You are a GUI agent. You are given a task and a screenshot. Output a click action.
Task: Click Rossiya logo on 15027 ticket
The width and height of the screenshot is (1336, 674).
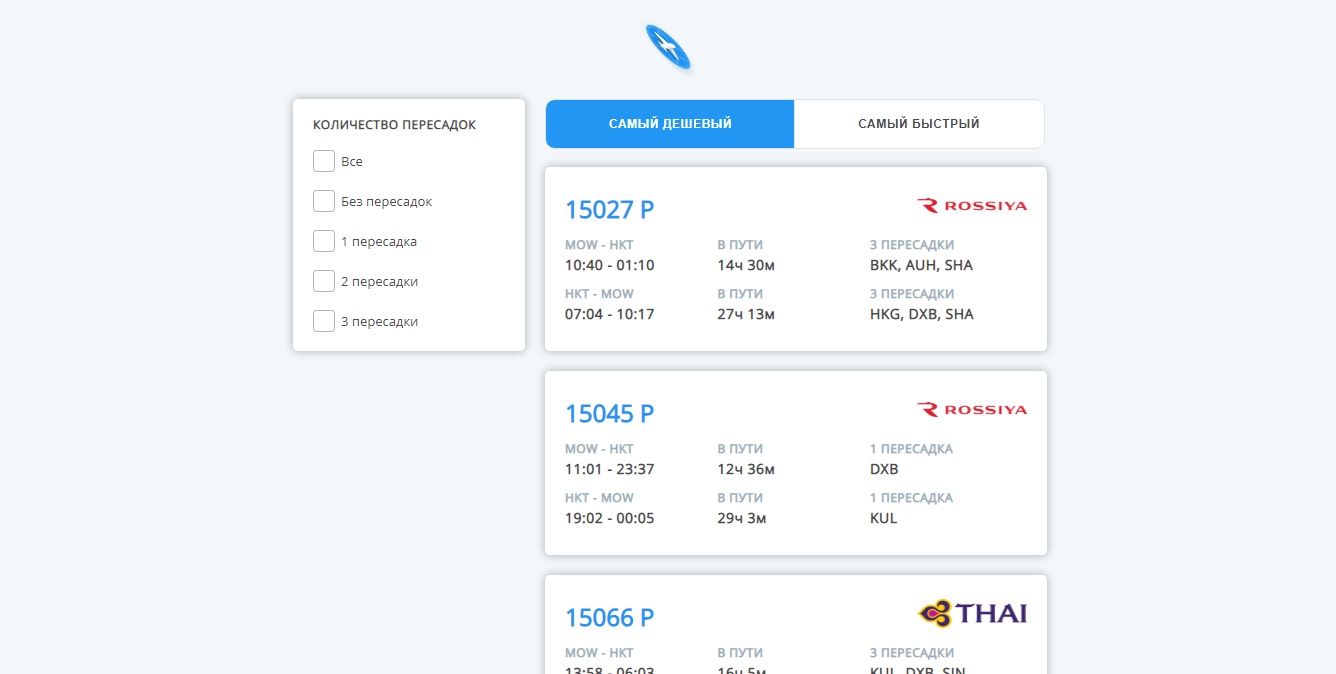[971, 206]
